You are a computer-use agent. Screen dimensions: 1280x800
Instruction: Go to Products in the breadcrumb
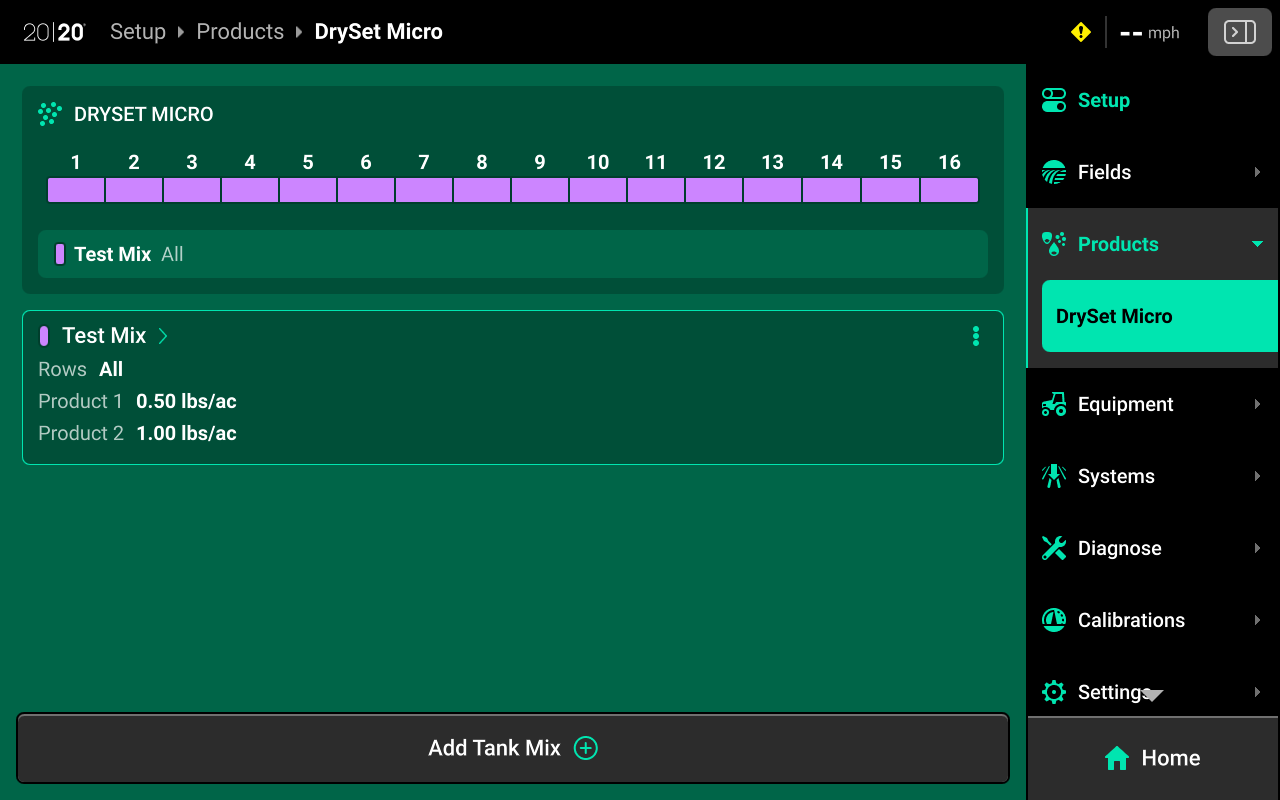click(x=240, y=32)
